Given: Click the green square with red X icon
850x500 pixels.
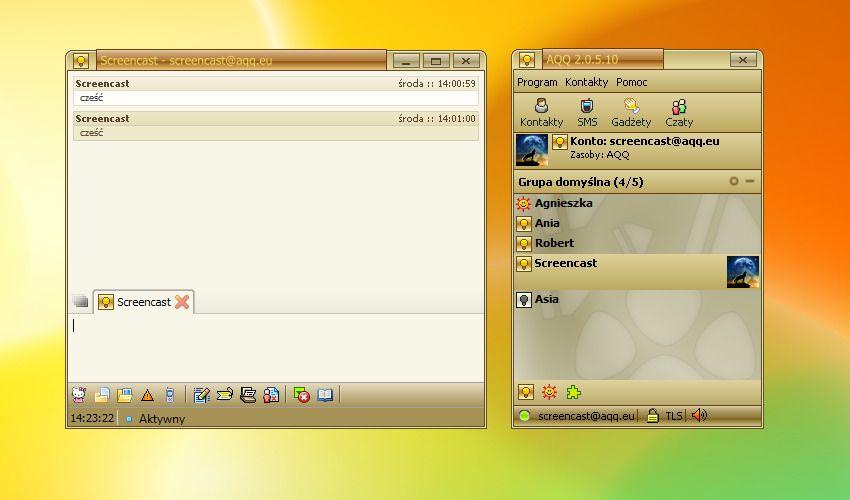Looking at the screenshot, I should [x=301, y=395].
